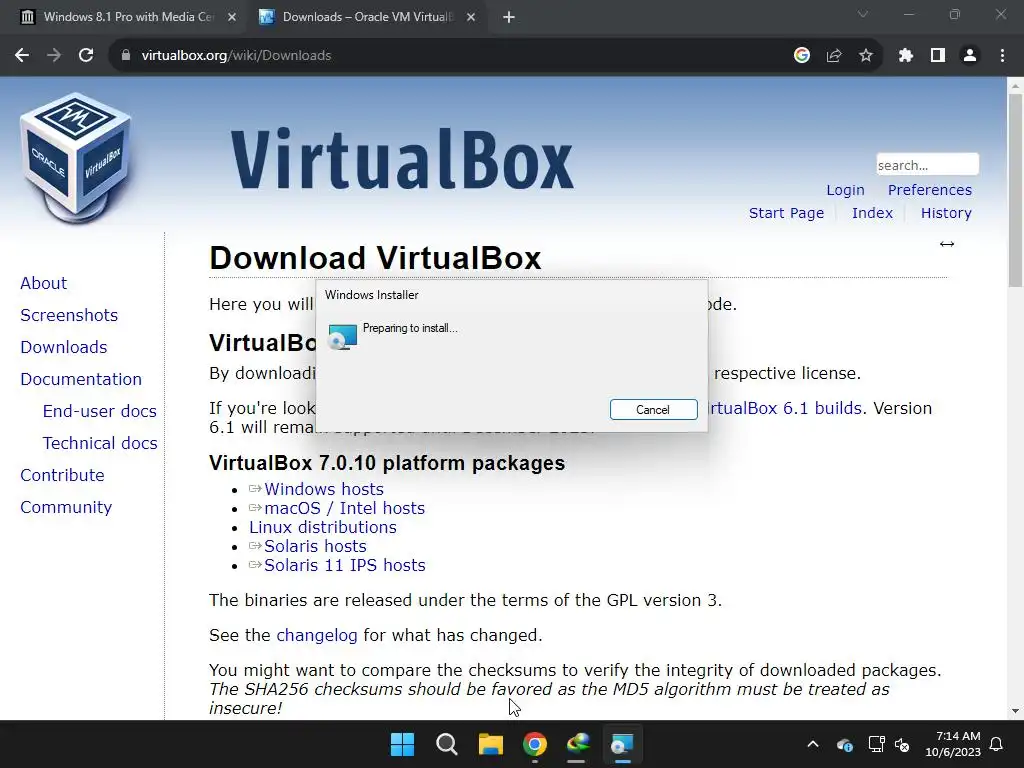This screenshot has width=1024, height=768.
Task: Open the clock showing 7:14 AM
Action: pyautogui.click(x=953, y=744)
